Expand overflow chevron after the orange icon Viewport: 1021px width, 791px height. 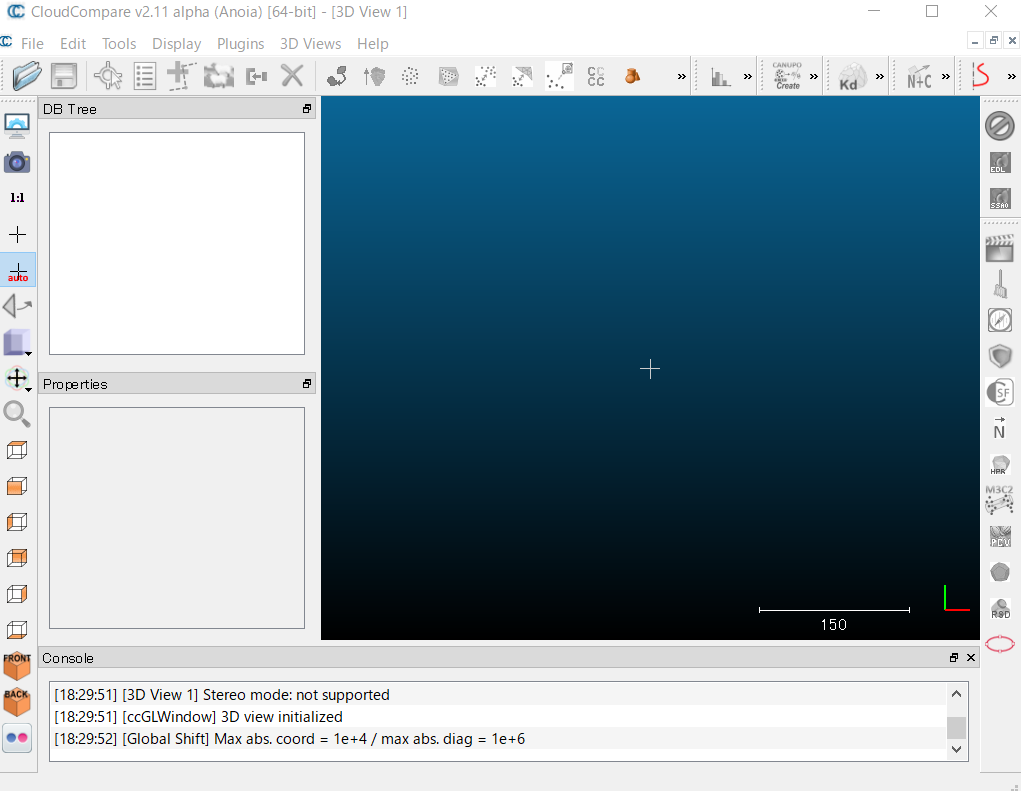[682, 77]
